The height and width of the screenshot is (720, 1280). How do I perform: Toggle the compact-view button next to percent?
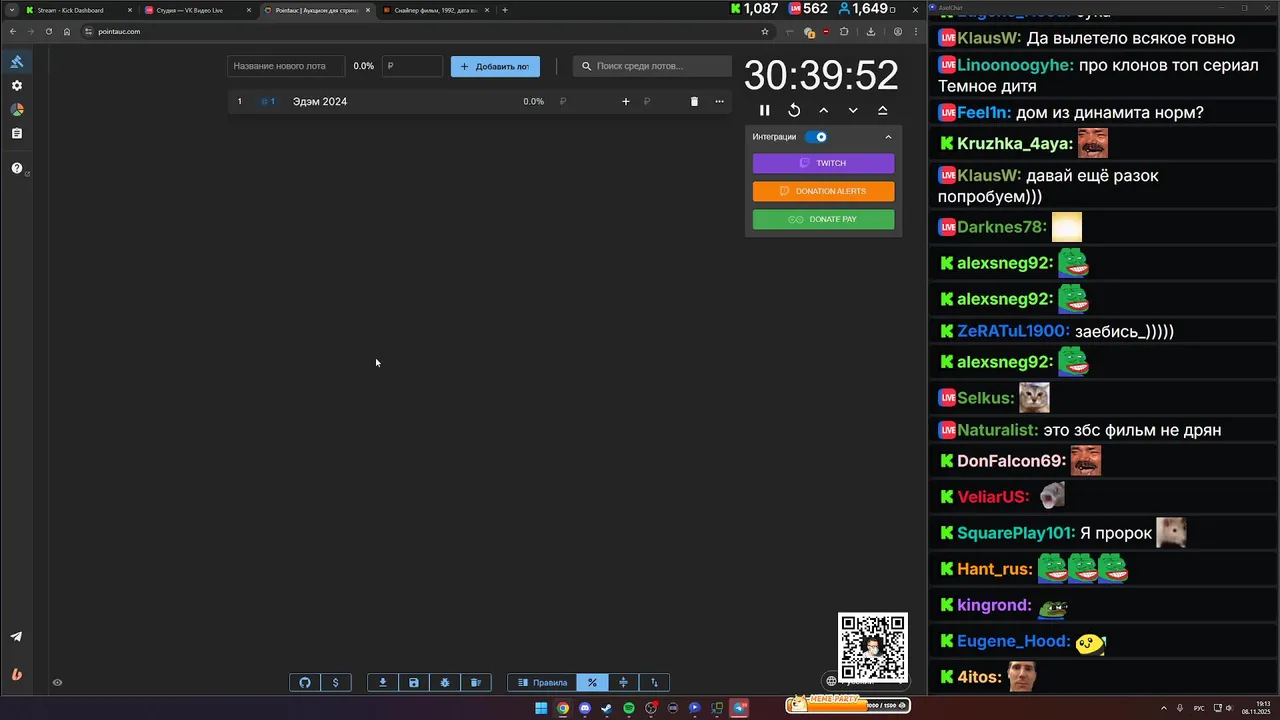click(623, 683)
